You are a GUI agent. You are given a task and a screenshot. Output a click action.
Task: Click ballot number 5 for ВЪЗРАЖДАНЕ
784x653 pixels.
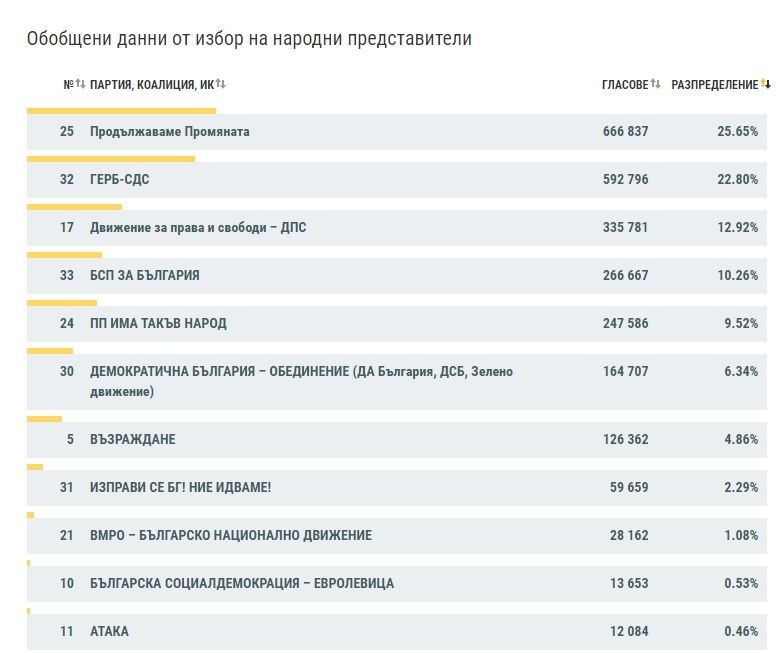(x=70, y=440)
